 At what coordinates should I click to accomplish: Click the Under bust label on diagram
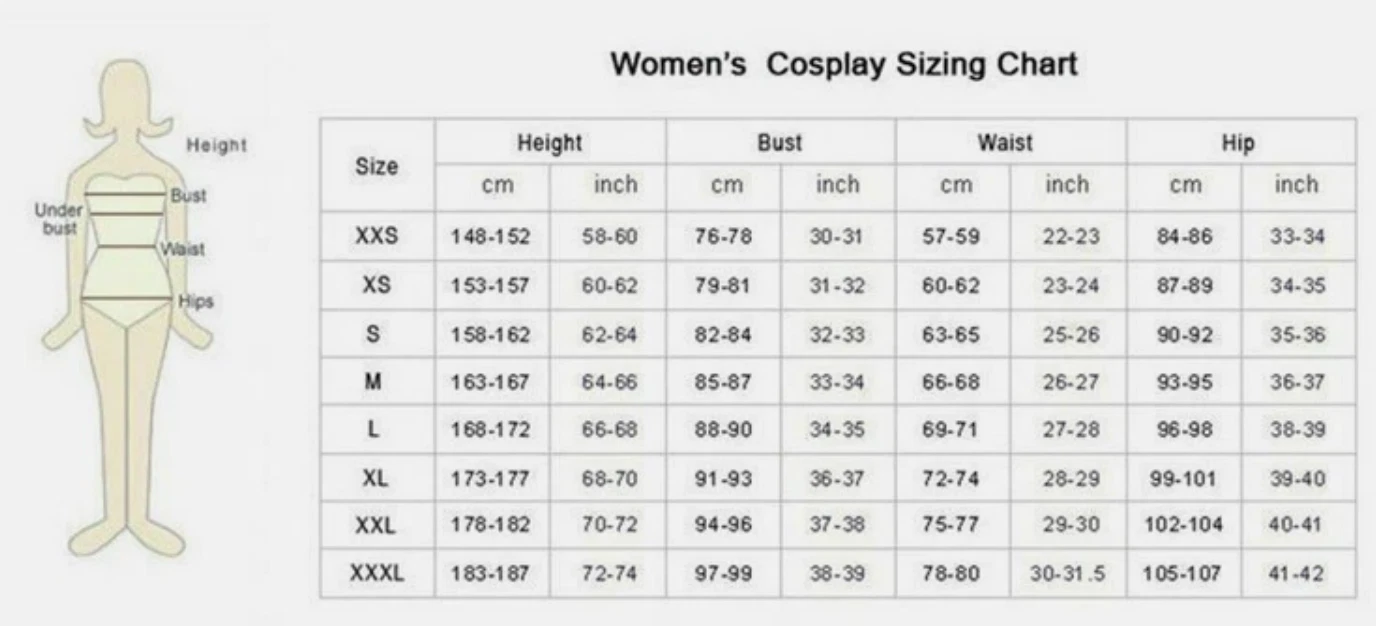(x=56, y=219)
